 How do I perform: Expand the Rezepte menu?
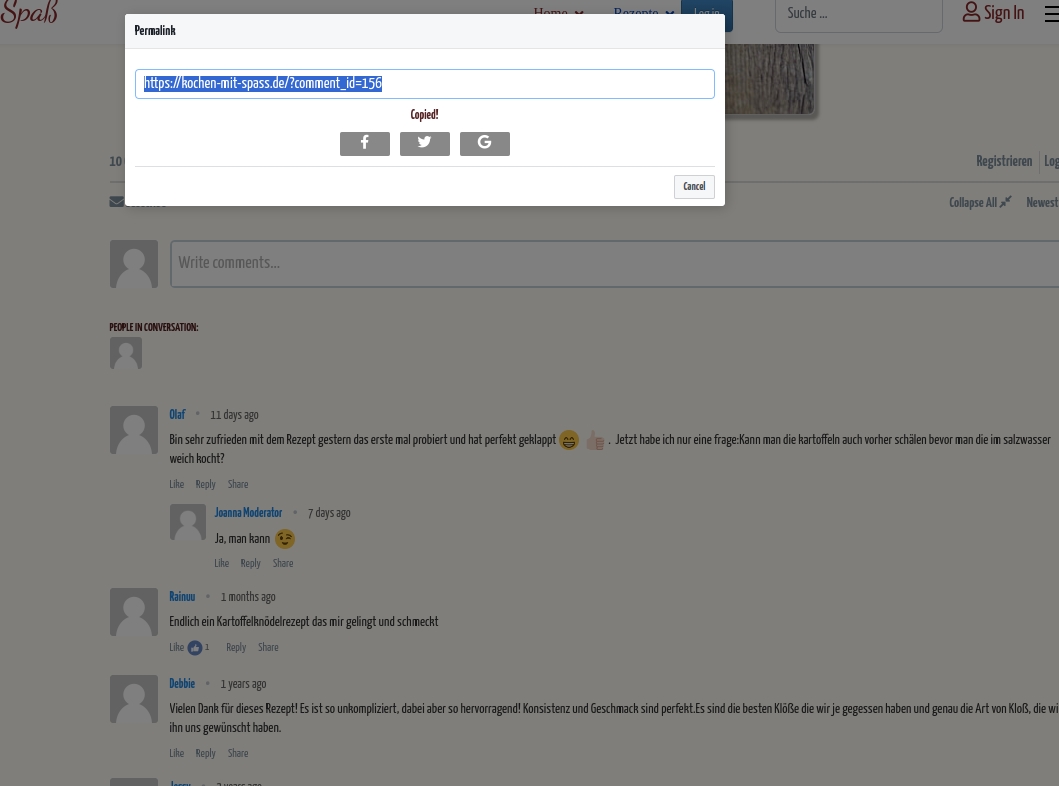click(644, 12)
